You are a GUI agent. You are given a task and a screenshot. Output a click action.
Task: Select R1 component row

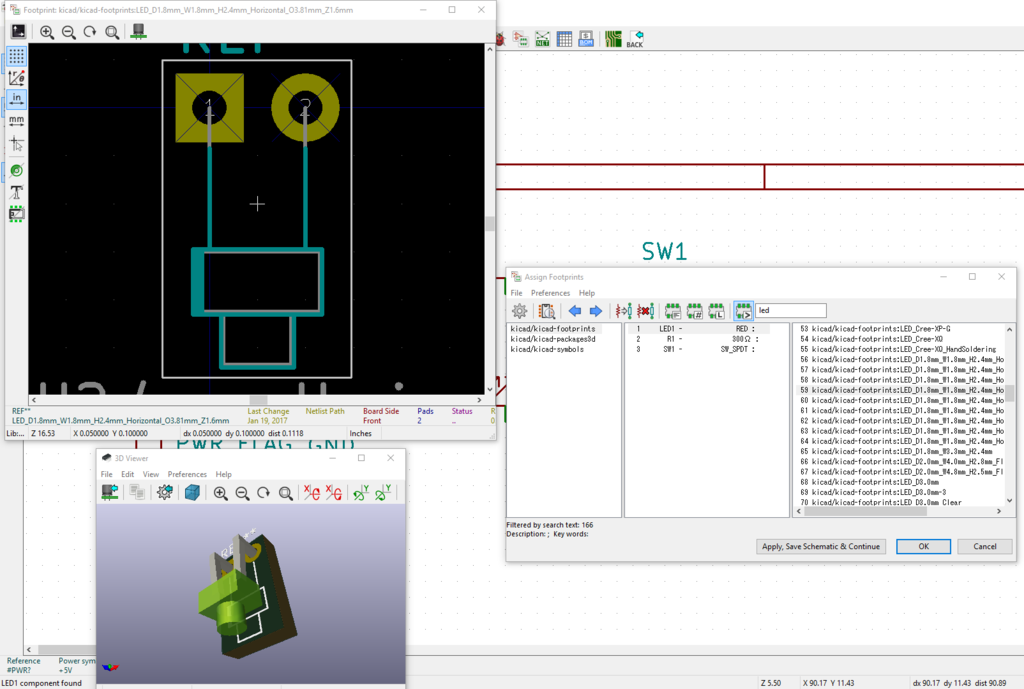click(x=699, y=339)
